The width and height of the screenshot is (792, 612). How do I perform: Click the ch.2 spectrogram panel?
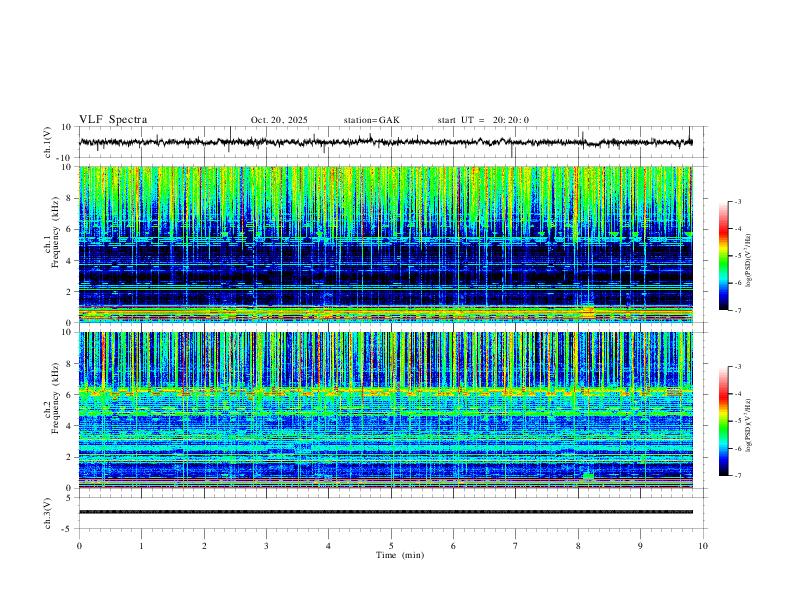coord(386,410)
